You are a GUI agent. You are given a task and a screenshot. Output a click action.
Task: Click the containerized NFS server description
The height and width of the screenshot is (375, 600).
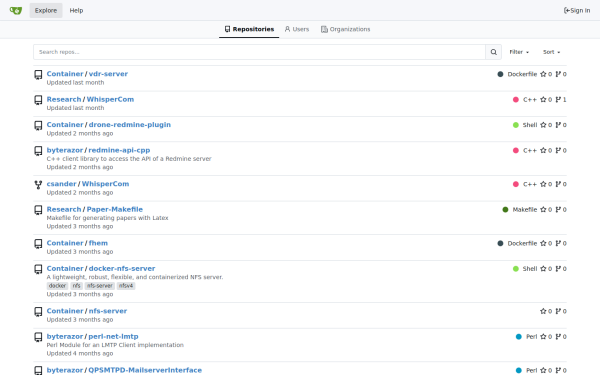tap(135, 277)
